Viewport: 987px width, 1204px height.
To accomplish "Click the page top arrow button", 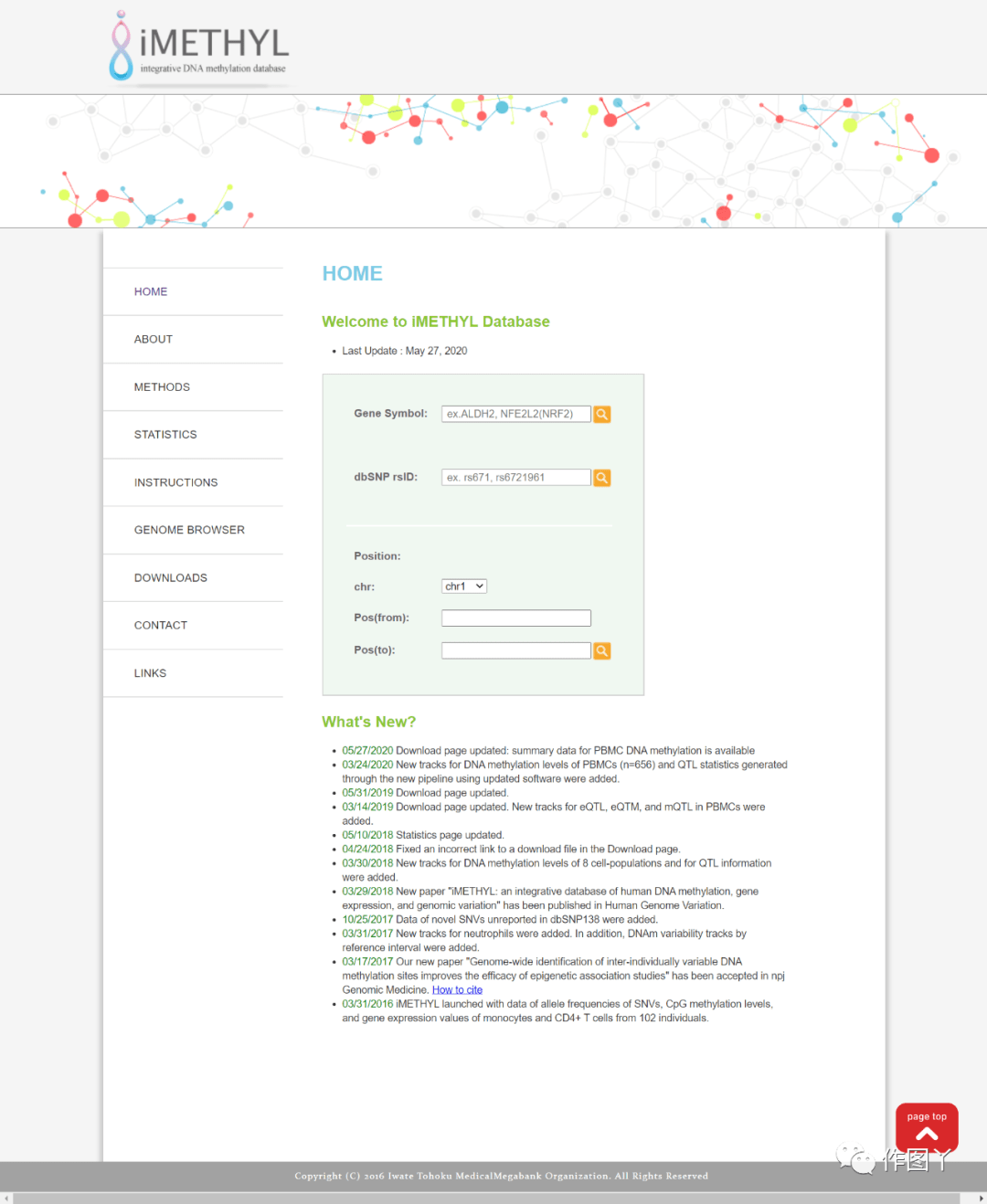I will coord(927,1127).
